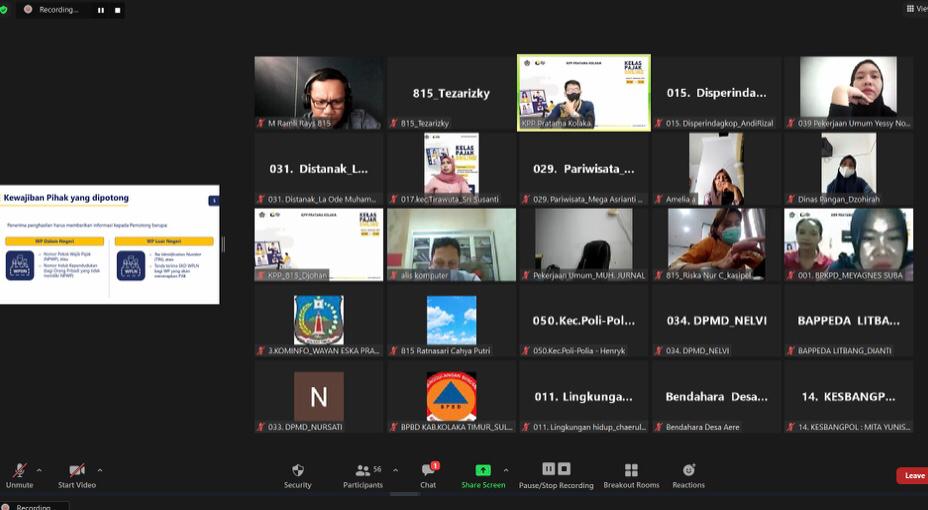The height and width of the screenshot is (510, 928).
Task: Open the Reactions menu
Action: tap(688, 471)
